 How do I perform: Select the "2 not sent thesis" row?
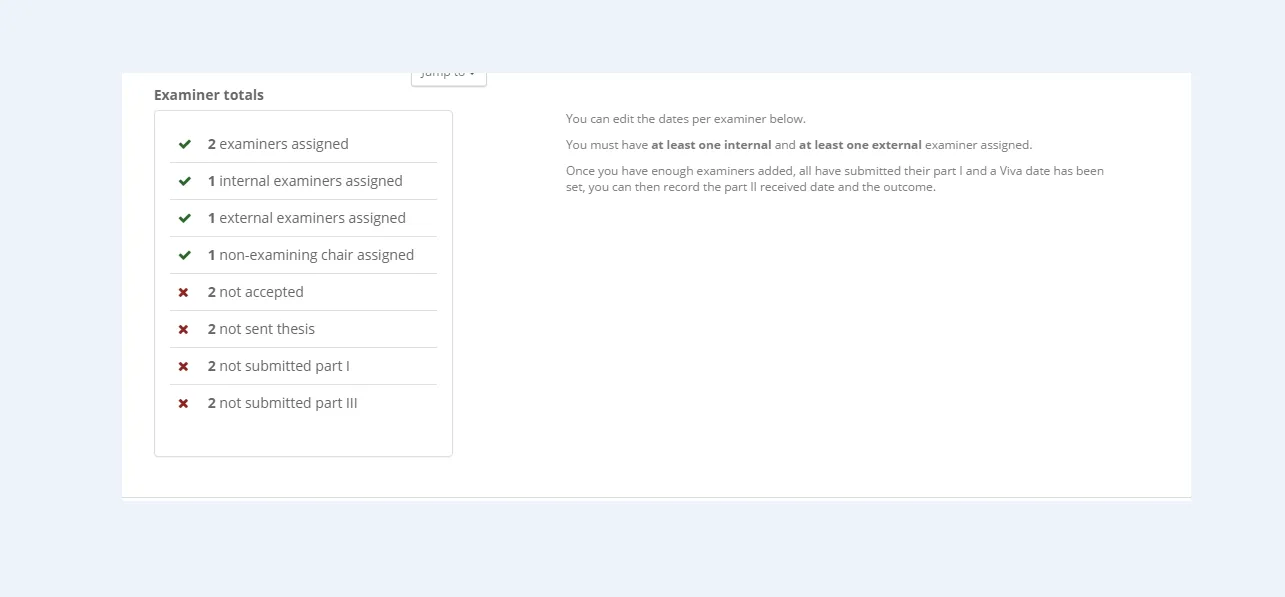pyautogui.click(x=261, y=329)
